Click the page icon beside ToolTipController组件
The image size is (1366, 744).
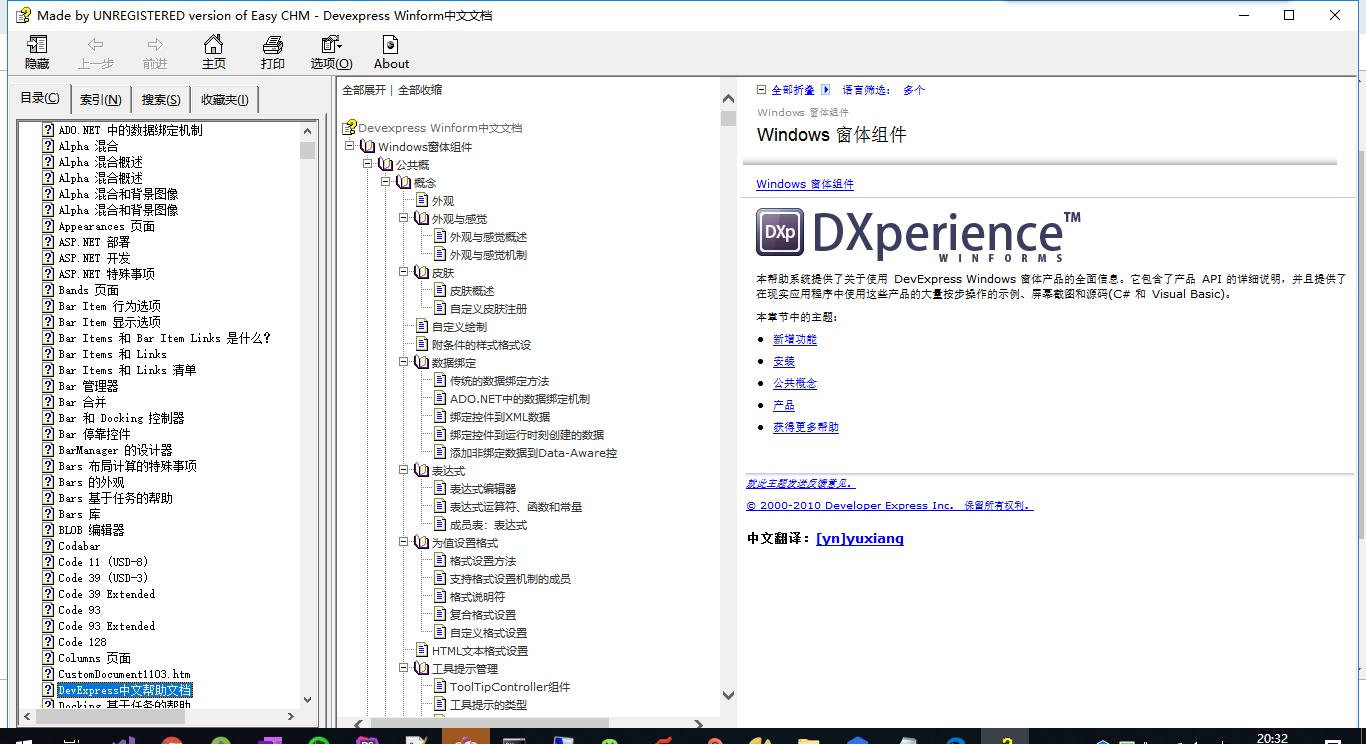tap(440, 687)
